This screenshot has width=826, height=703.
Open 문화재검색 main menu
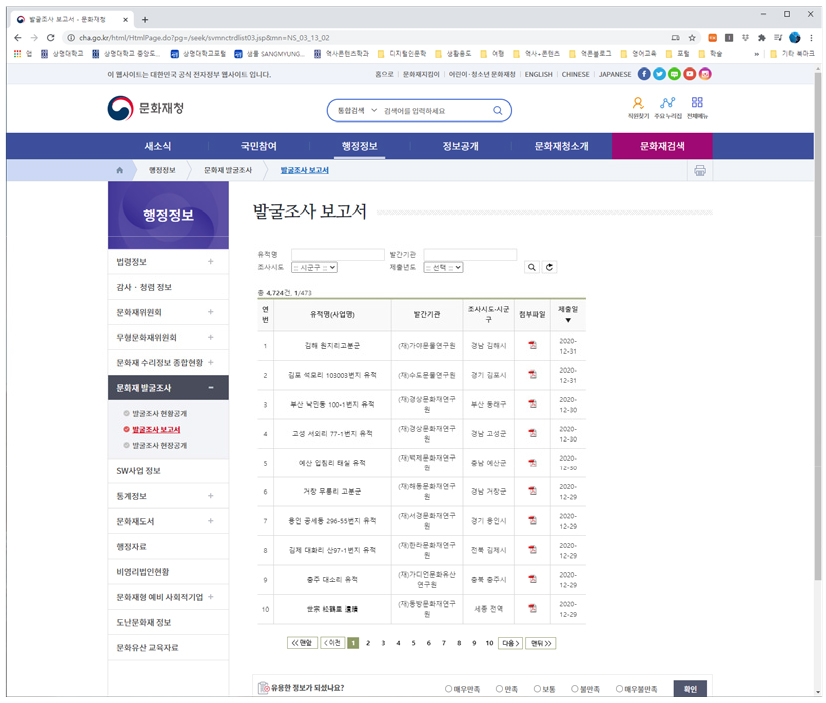point(662,146)
